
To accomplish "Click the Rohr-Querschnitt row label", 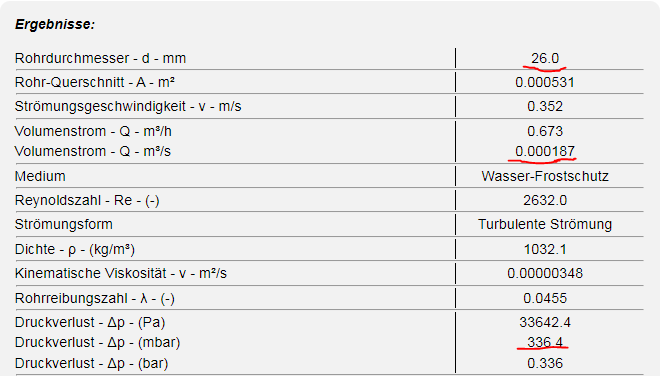I will click(x=95, y=82).
